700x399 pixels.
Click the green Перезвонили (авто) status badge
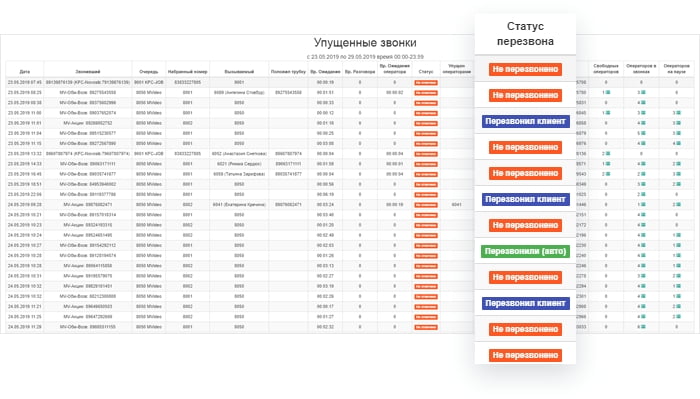(525, 251)
